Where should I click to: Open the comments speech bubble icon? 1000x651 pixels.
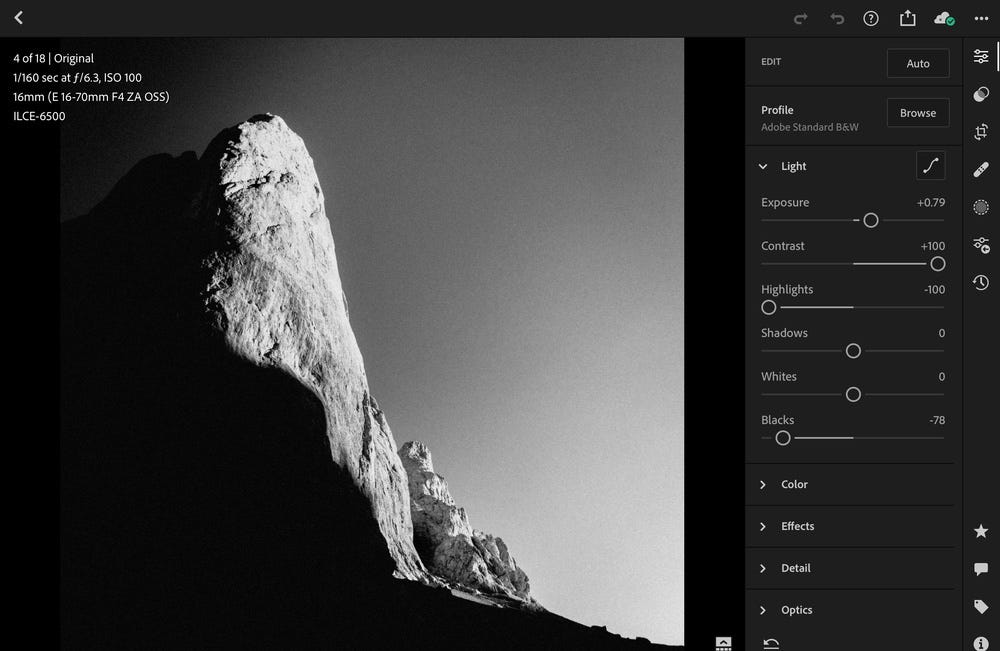pos(981,569)
